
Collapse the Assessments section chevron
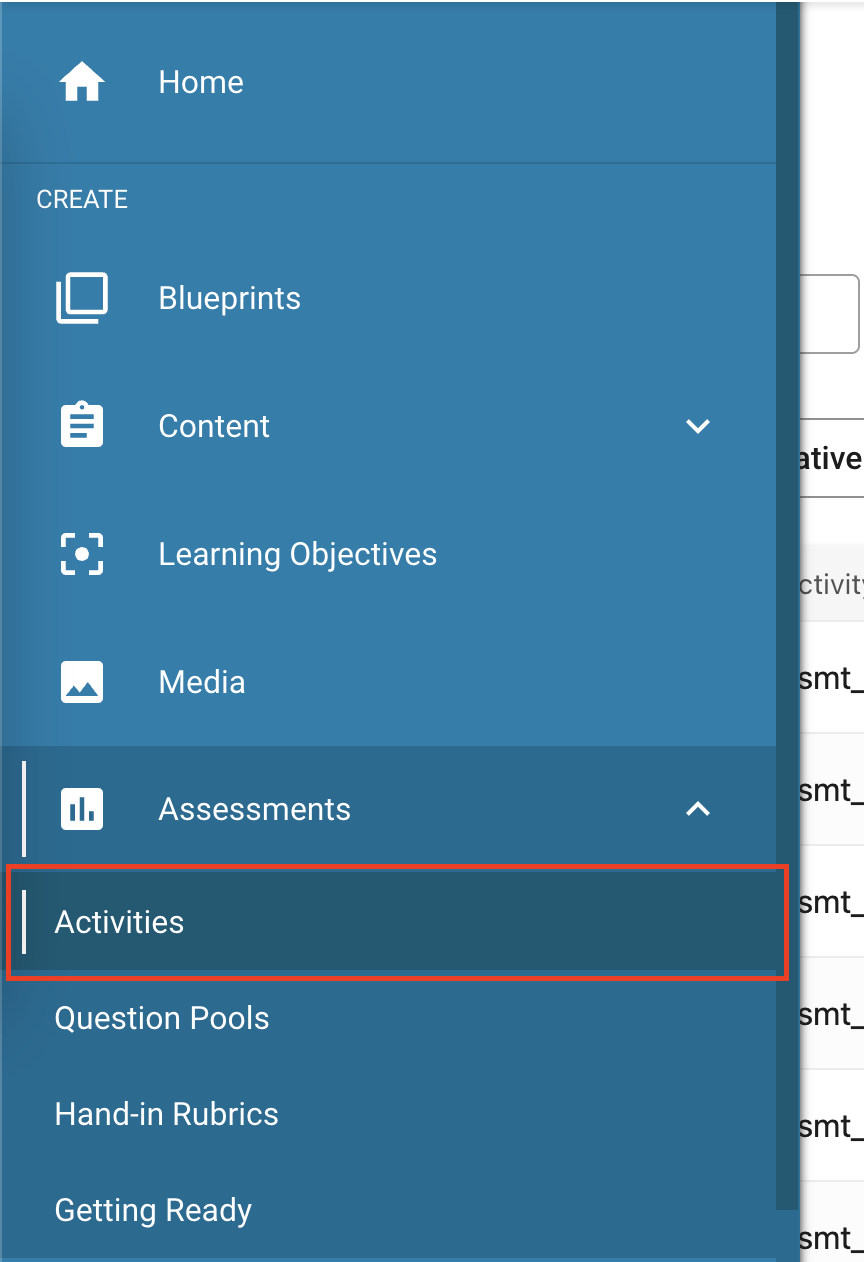[698, 809]
